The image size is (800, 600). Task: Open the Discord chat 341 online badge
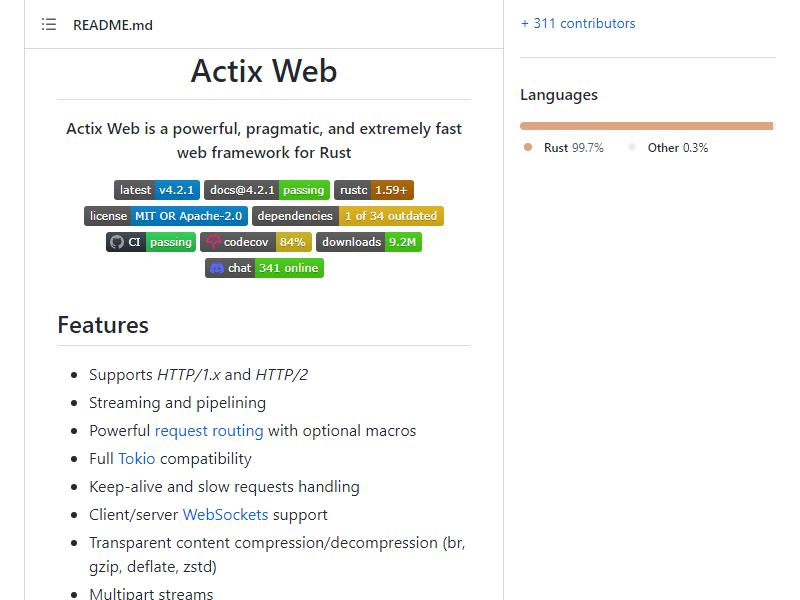click(x=264, y=268)
